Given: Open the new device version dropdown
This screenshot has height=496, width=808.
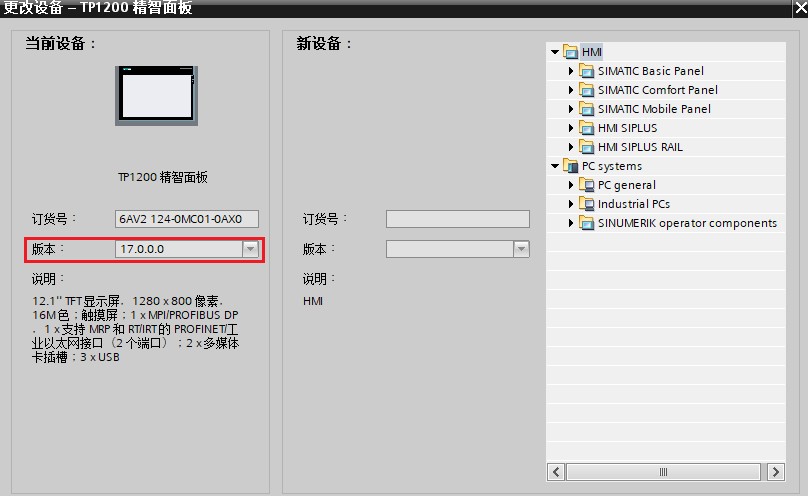Looking at the screenshot, I should coord(521,249).
